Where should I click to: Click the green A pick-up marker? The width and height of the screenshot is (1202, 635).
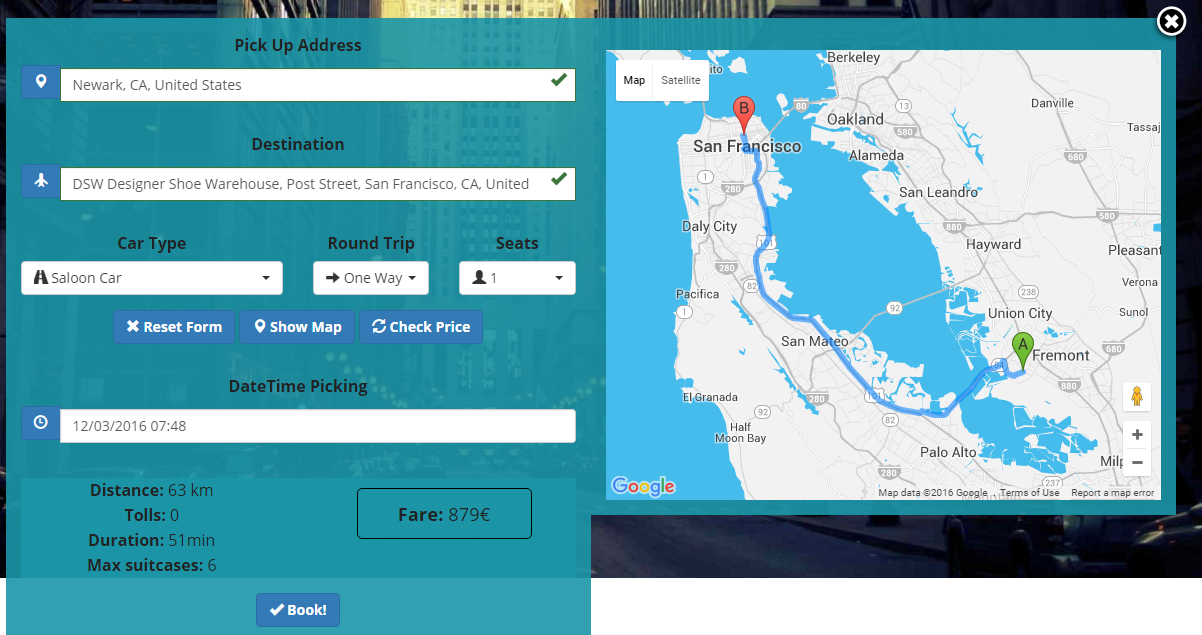tap(1022, 351)
